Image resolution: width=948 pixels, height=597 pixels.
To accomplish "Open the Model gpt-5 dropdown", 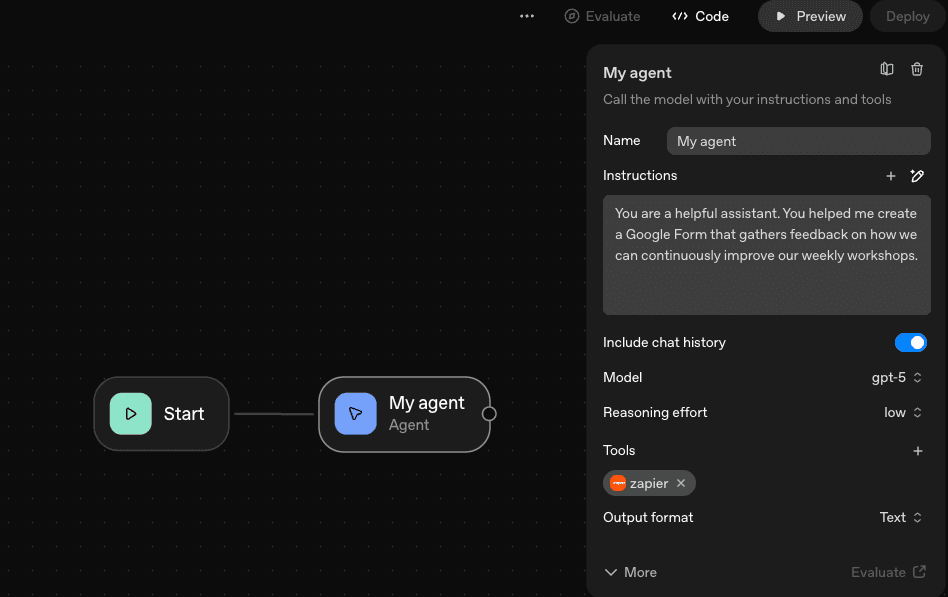I will coord(897,377).
